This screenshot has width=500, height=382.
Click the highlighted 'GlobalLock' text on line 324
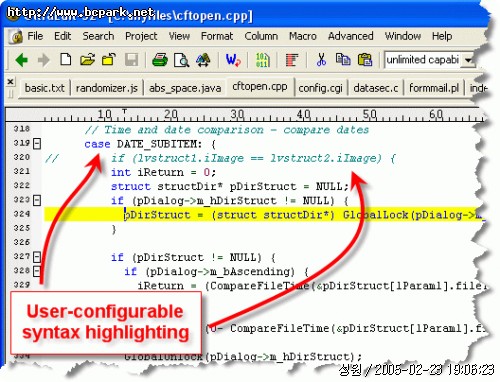pos(376,215)
